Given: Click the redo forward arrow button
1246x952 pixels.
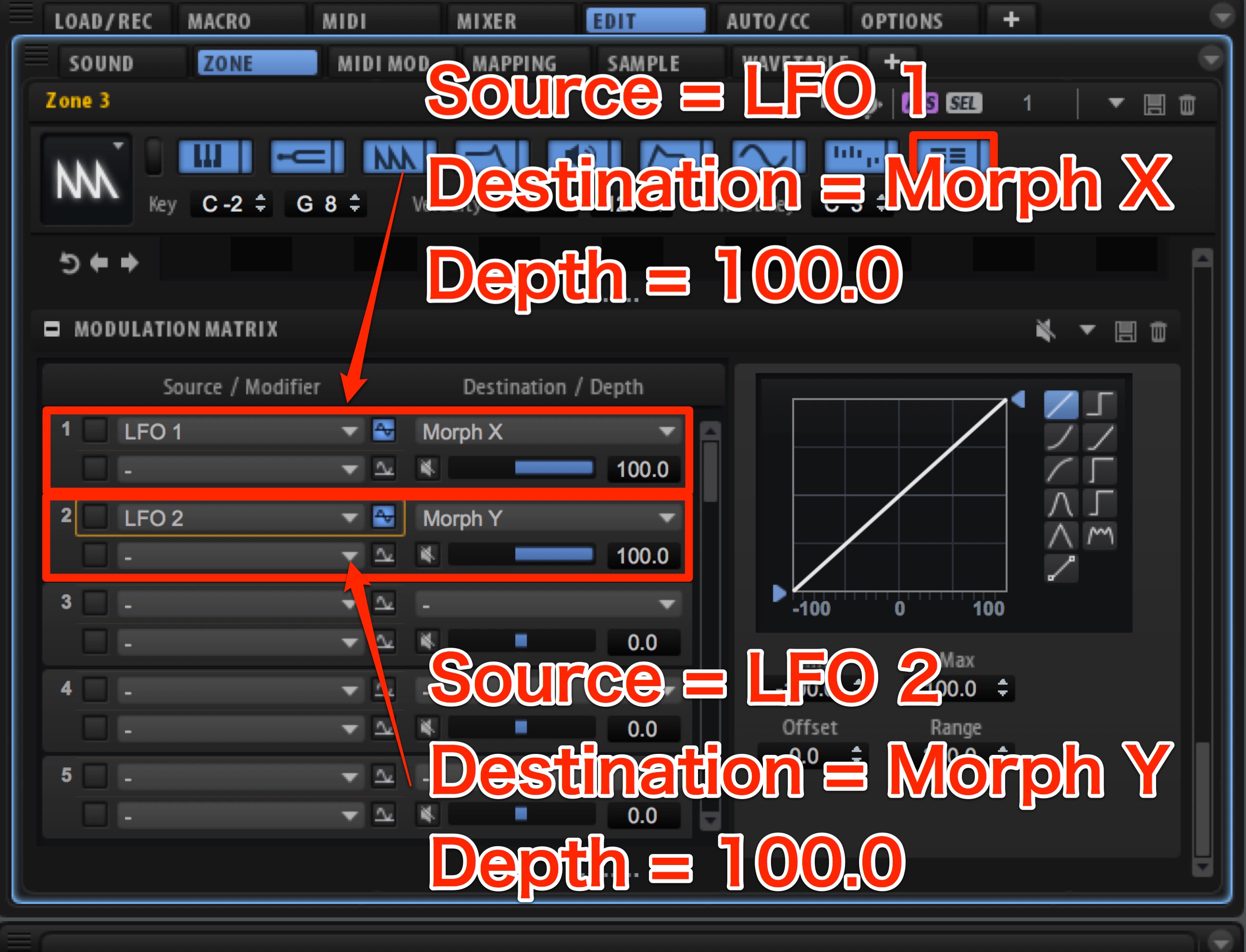Looking at the screenshot, I should 130,263.
